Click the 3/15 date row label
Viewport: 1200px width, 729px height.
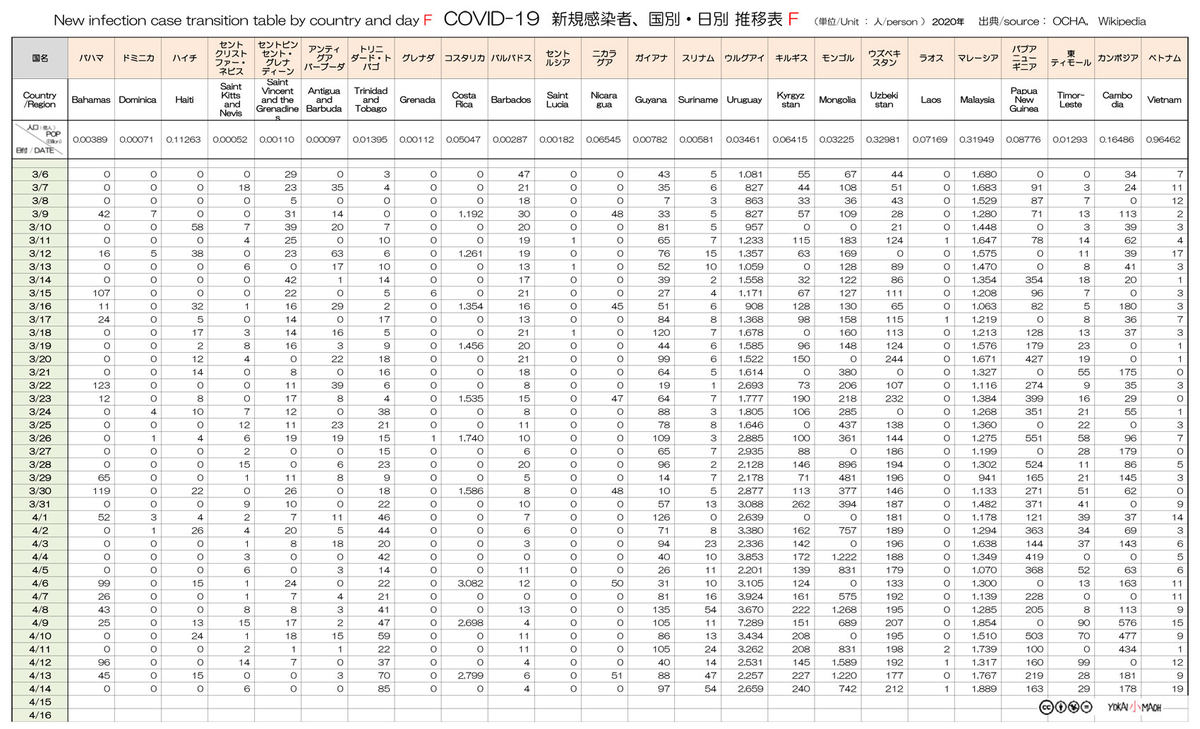click(39, 293)
